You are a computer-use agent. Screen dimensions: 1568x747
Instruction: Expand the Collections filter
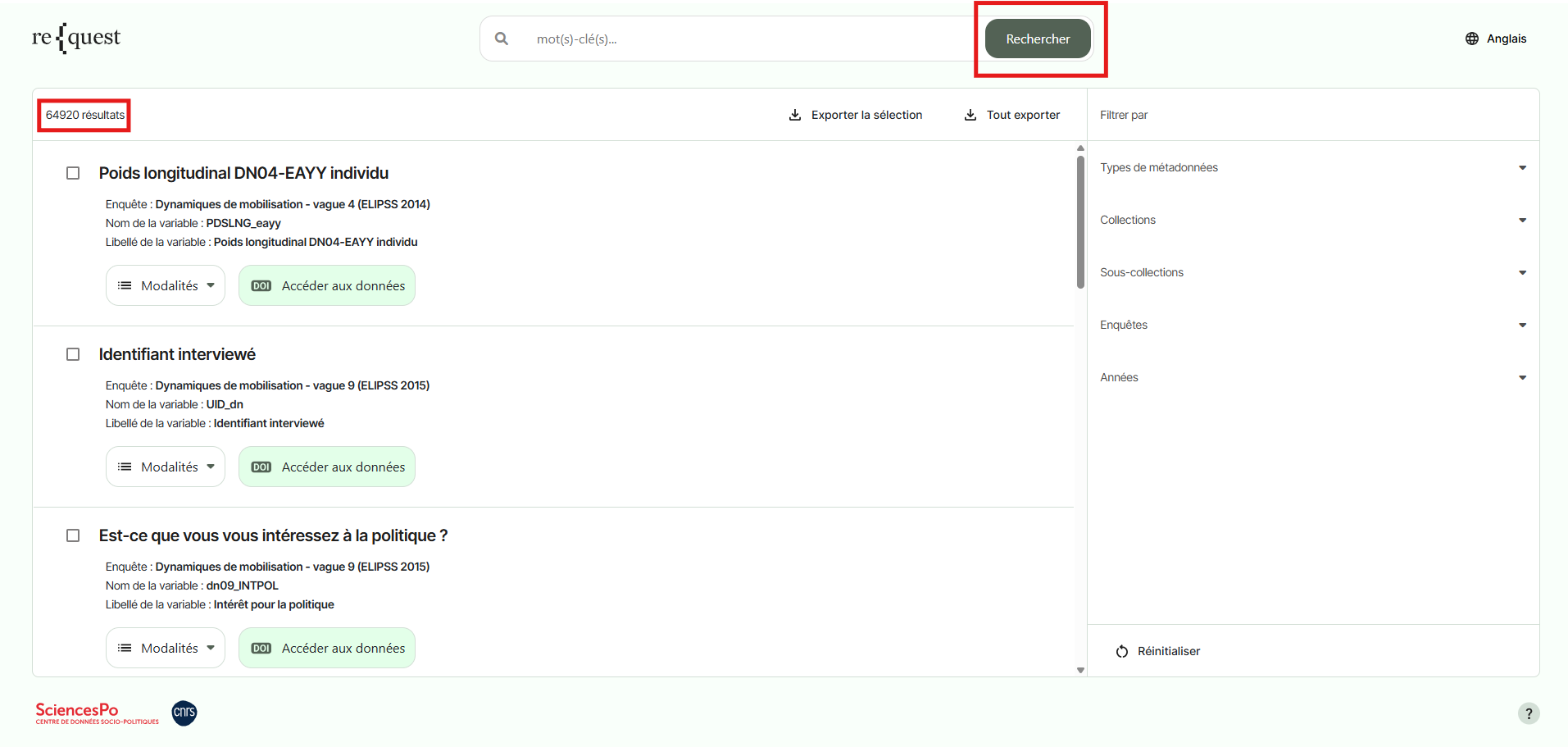coord(1311,220)
